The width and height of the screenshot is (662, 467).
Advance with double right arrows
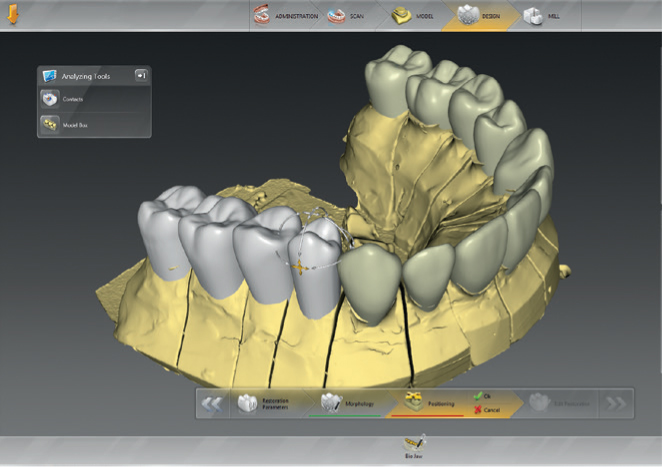click(x=616, y=404)
